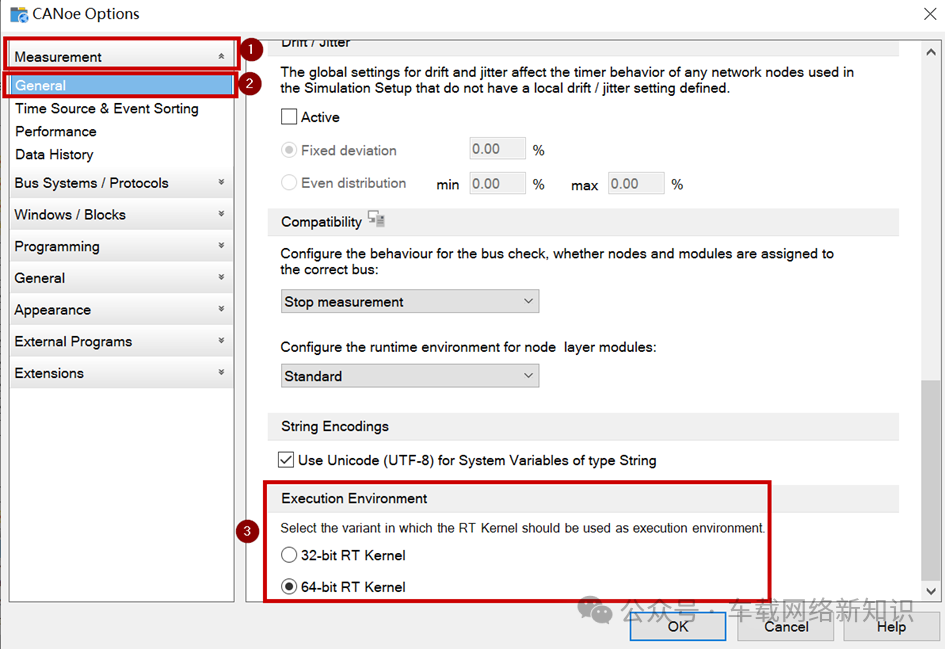Click the scrollbar down arrow

(x=931, y=591)
